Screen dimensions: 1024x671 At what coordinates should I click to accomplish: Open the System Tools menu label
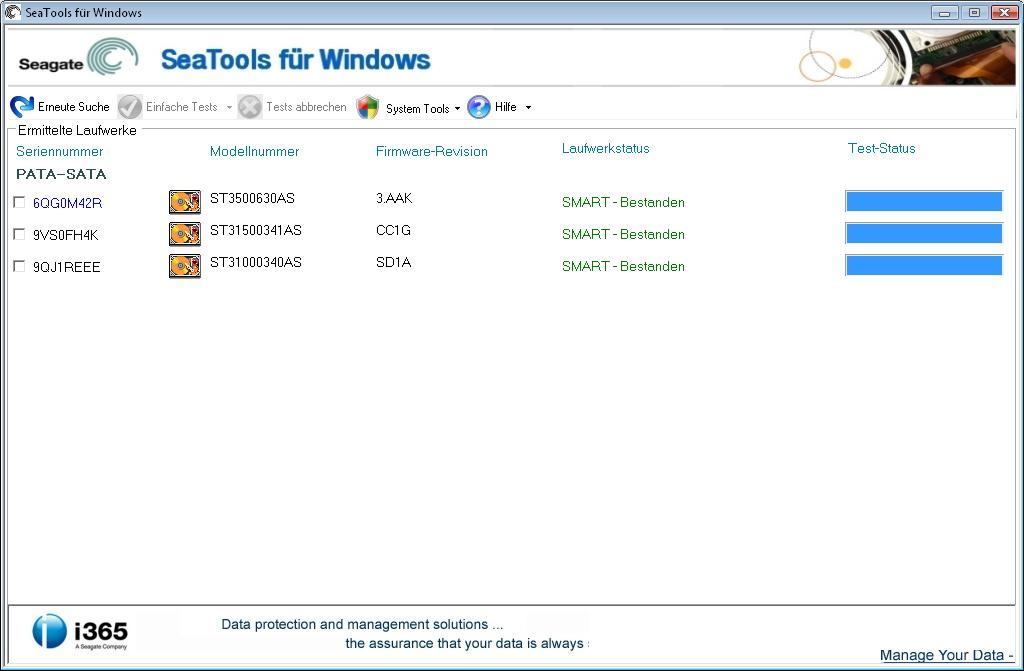click(417, 108)
